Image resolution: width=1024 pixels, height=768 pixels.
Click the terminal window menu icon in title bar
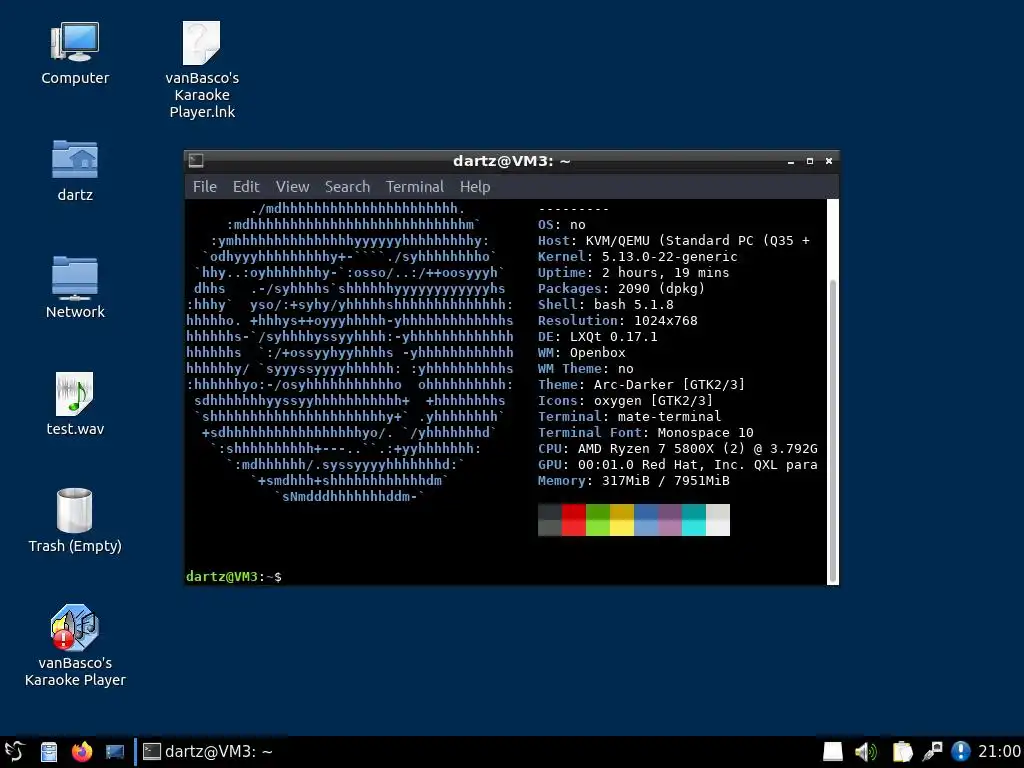[x=196, y=161]
